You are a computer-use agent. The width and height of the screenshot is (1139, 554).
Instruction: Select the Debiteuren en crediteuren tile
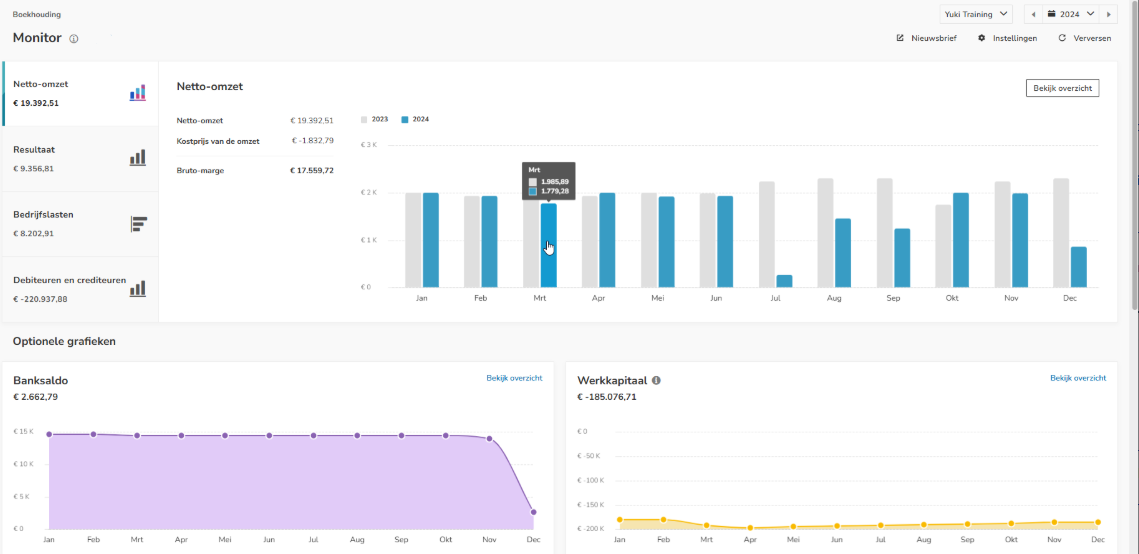point(81,289)
